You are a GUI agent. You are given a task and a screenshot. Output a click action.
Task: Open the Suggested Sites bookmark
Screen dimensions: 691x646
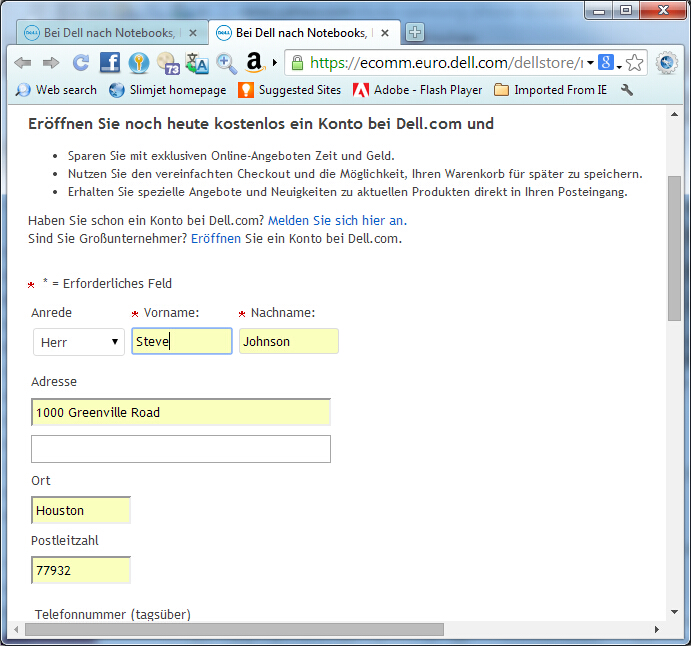coord(290,90)
